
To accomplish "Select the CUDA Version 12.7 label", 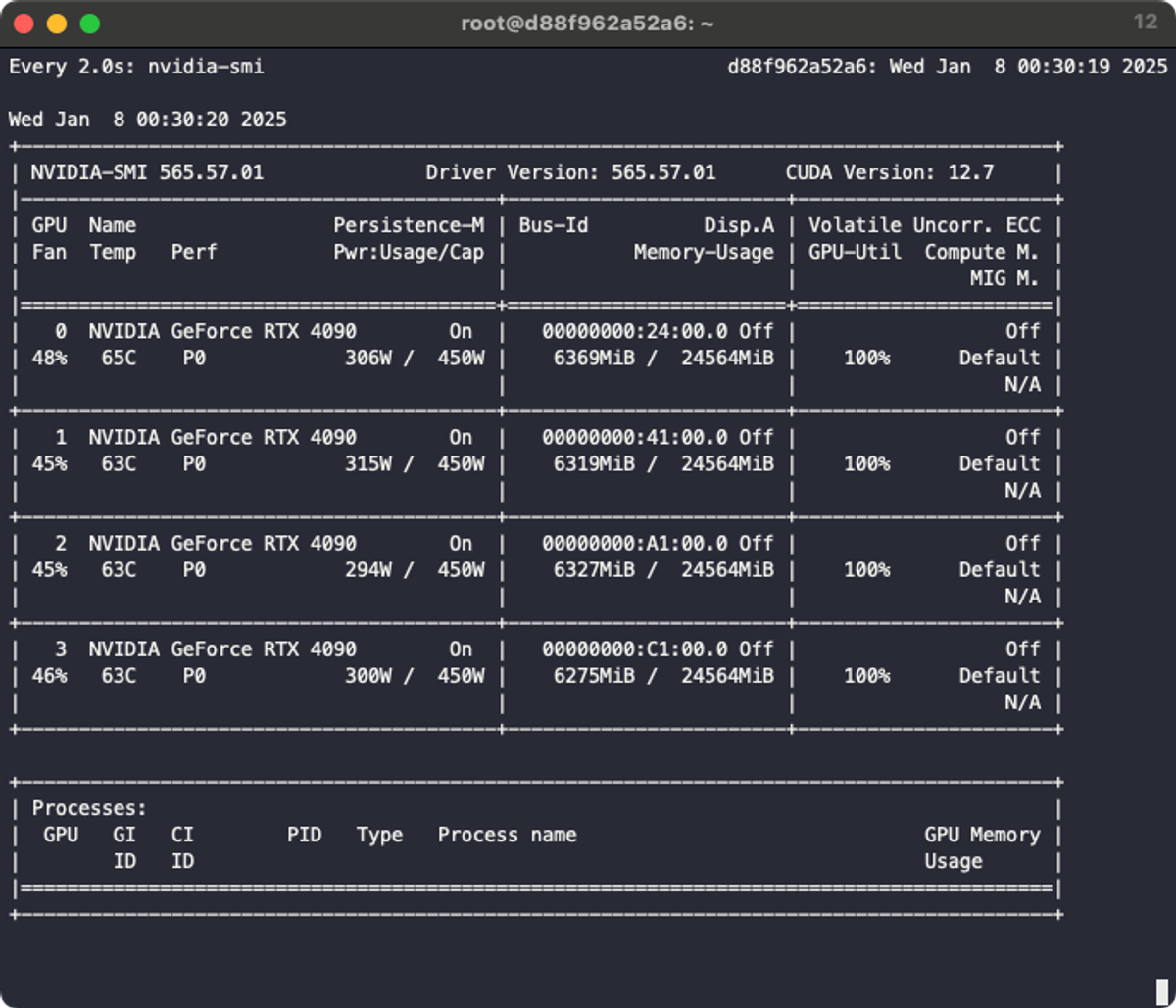I will [889, 171].
